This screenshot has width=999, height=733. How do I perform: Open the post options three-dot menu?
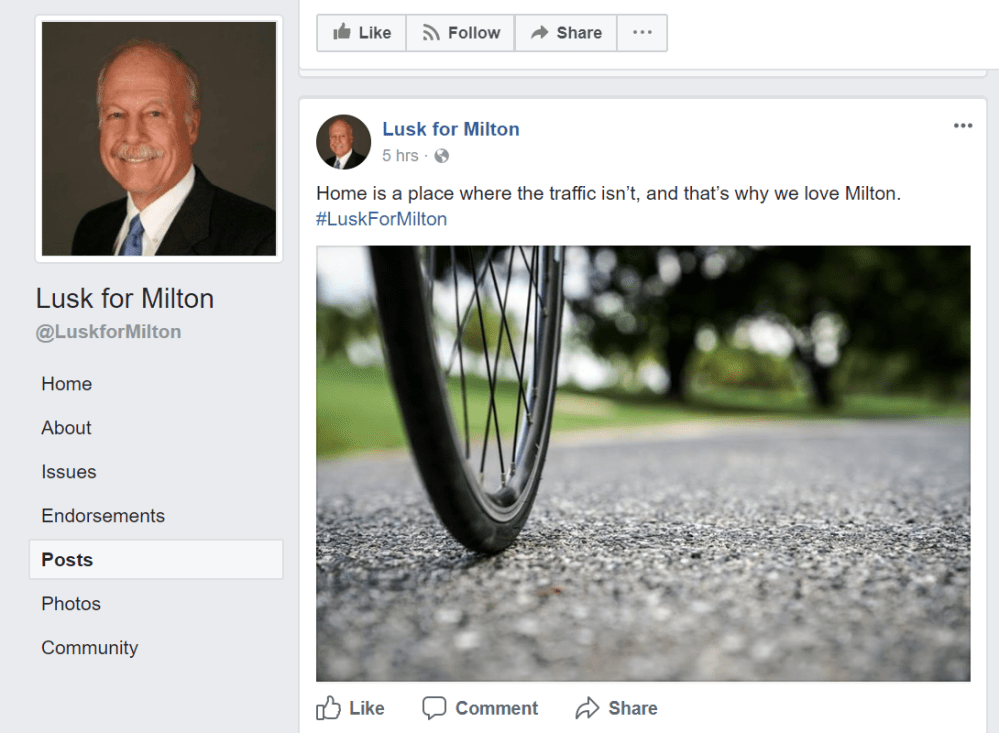963,126
